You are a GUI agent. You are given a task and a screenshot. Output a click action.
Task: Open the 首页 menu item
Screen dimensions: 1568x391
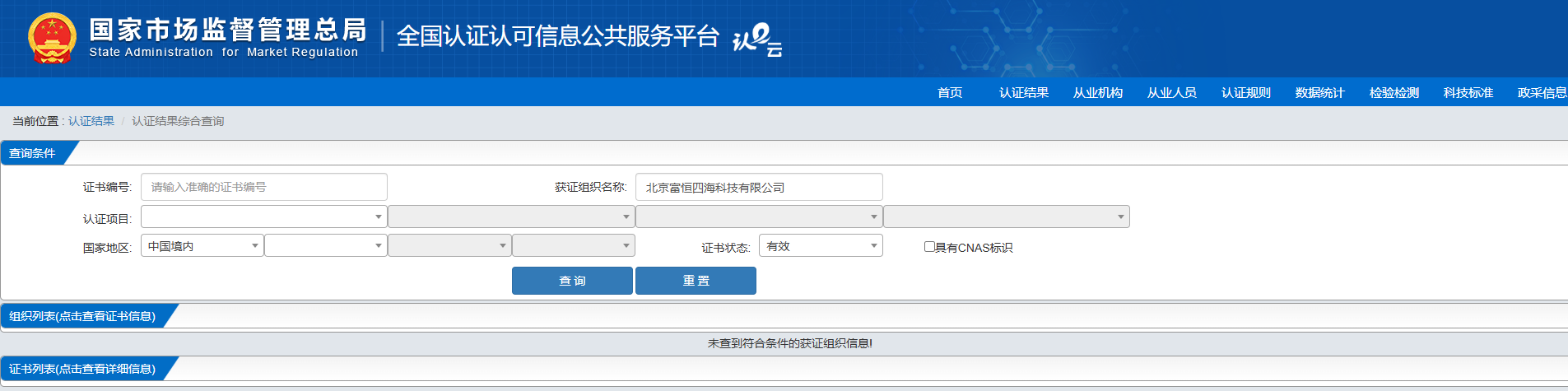pyautogui.click(x=950, y=92)
